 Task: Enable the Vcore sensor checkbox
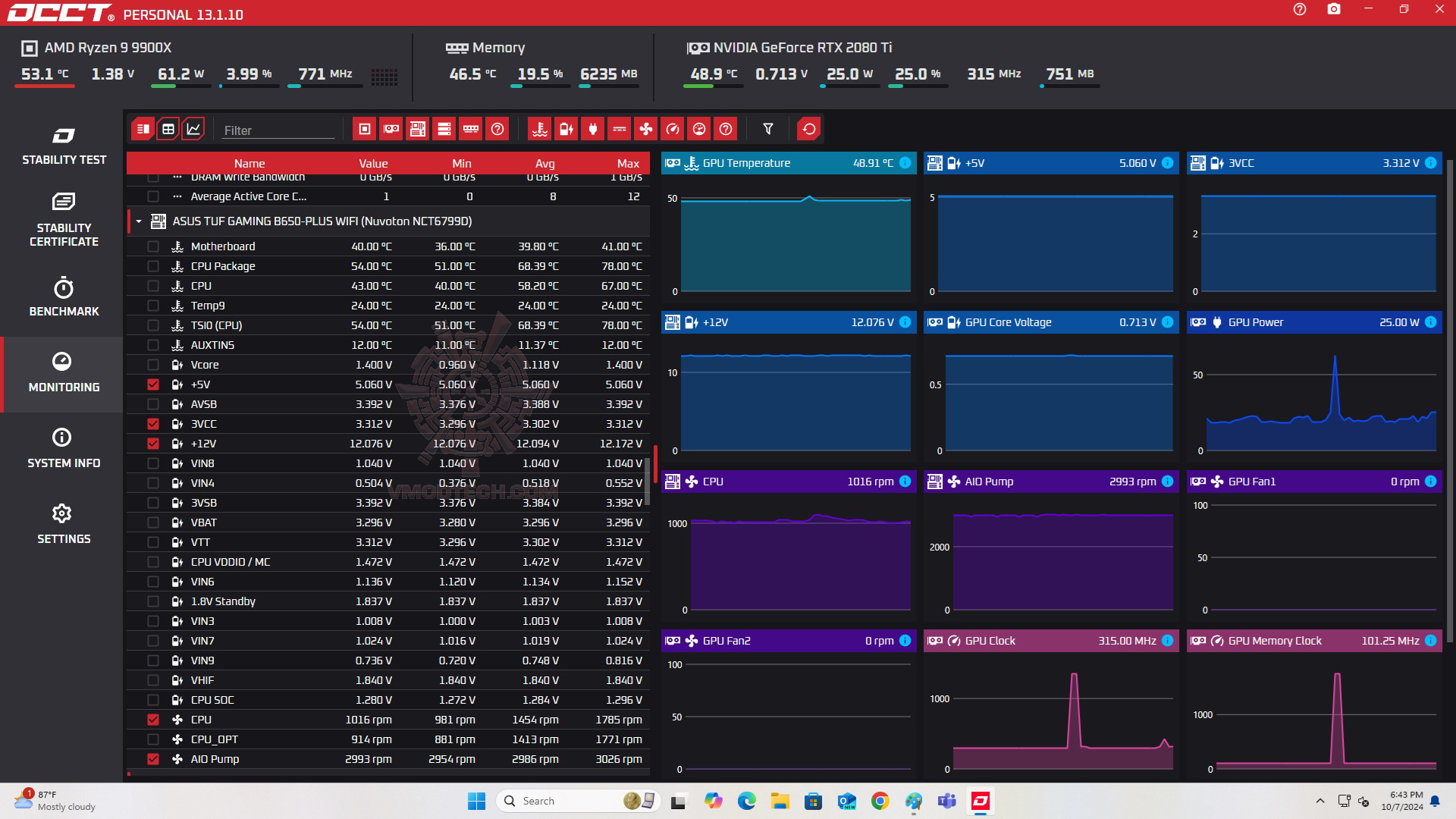(x=153, y=365)
